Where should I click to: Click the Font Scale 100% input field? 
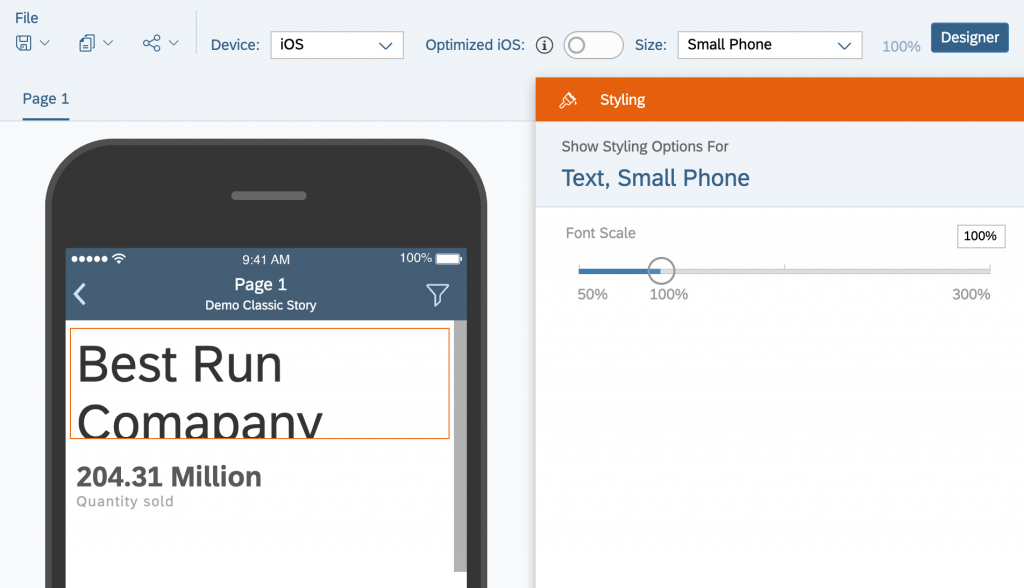pyautogui.click(x=981, y=236)
